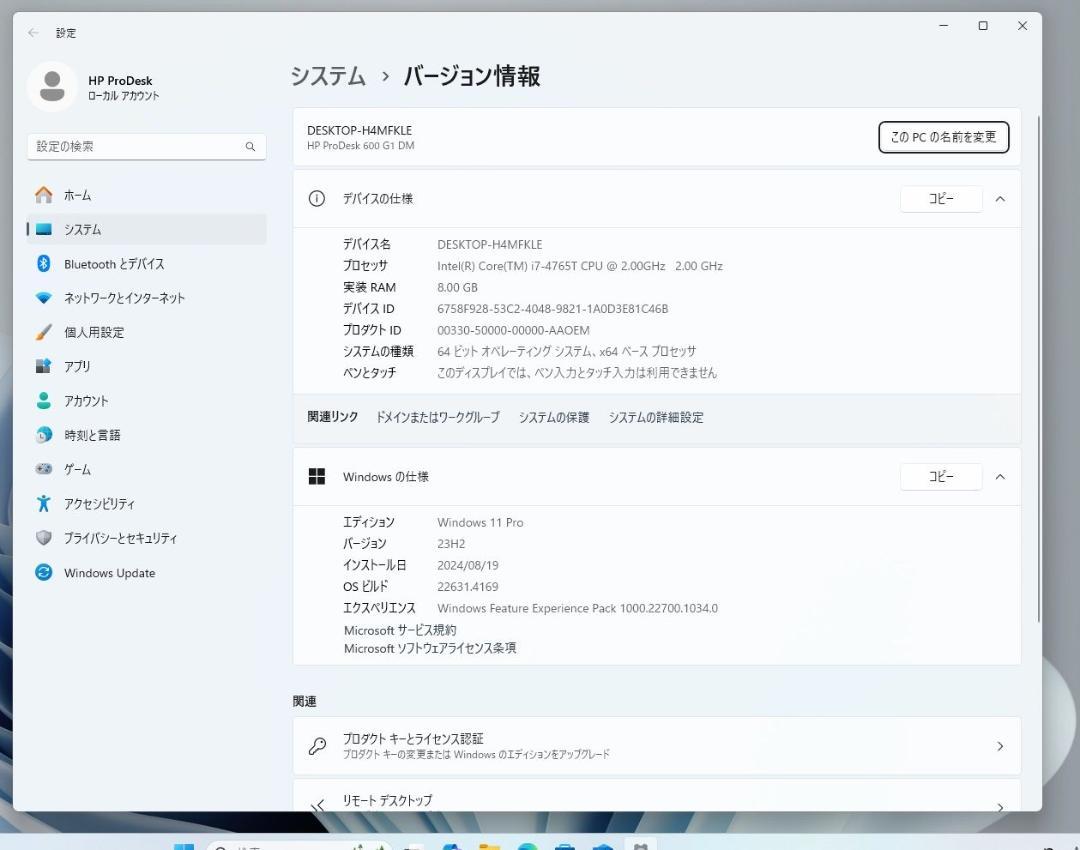Screen dimensions: 1080x850
Task: Click the デバイス ID value 6758F928-53C2-4048-9821-1A0D3E81C46B
Action: point(552,309)
